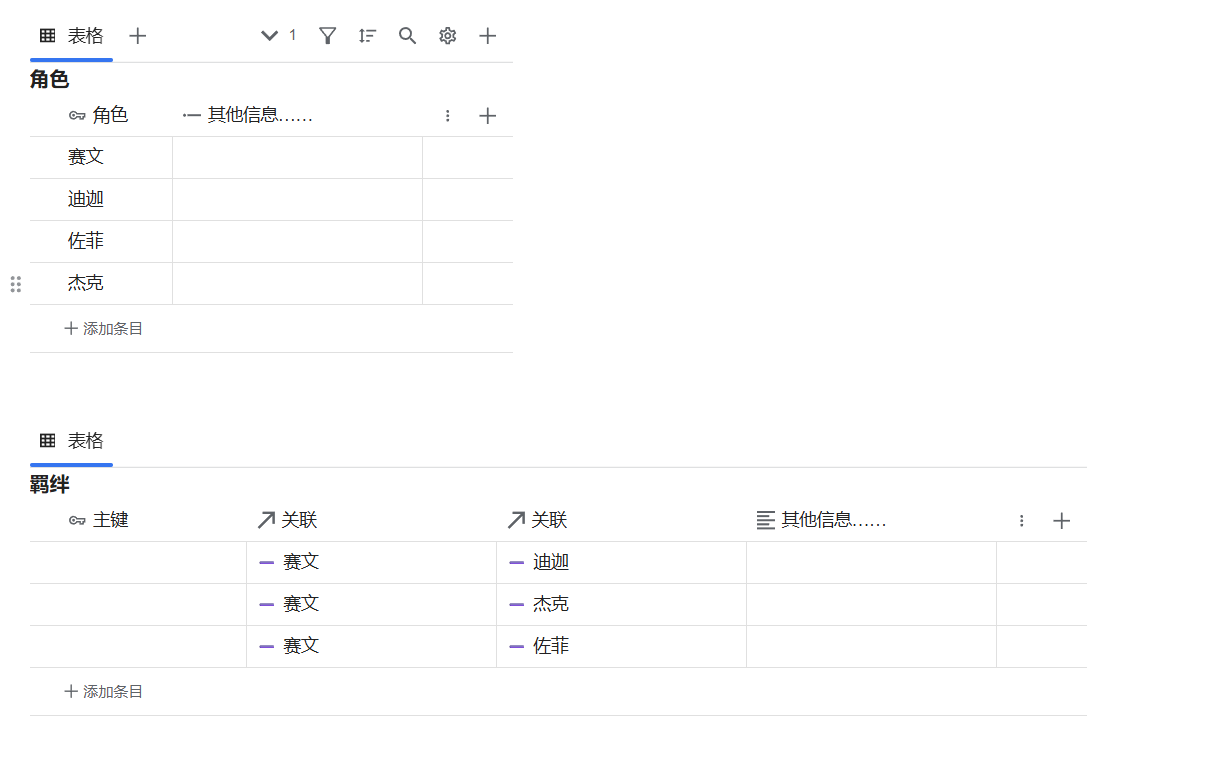The image size is (1214, 774).
Task: Open column menu in 羁绊 table header
Action: point(1021,521)
